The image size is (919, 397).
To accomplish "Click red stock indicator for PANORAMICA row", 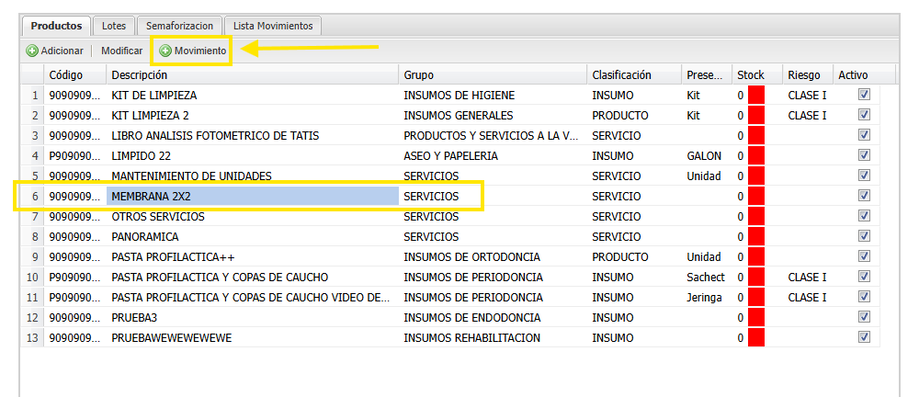I will [x=756, y=237].
